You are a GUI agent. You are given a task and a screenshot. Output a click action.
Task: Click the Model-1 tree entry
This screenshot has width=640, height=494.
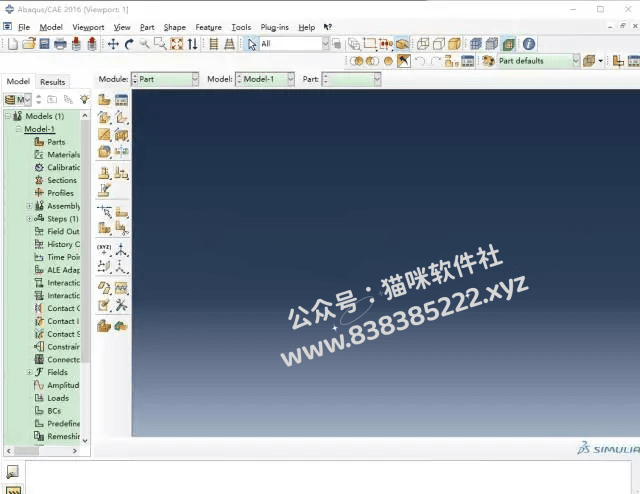click(x=39, y=129)
